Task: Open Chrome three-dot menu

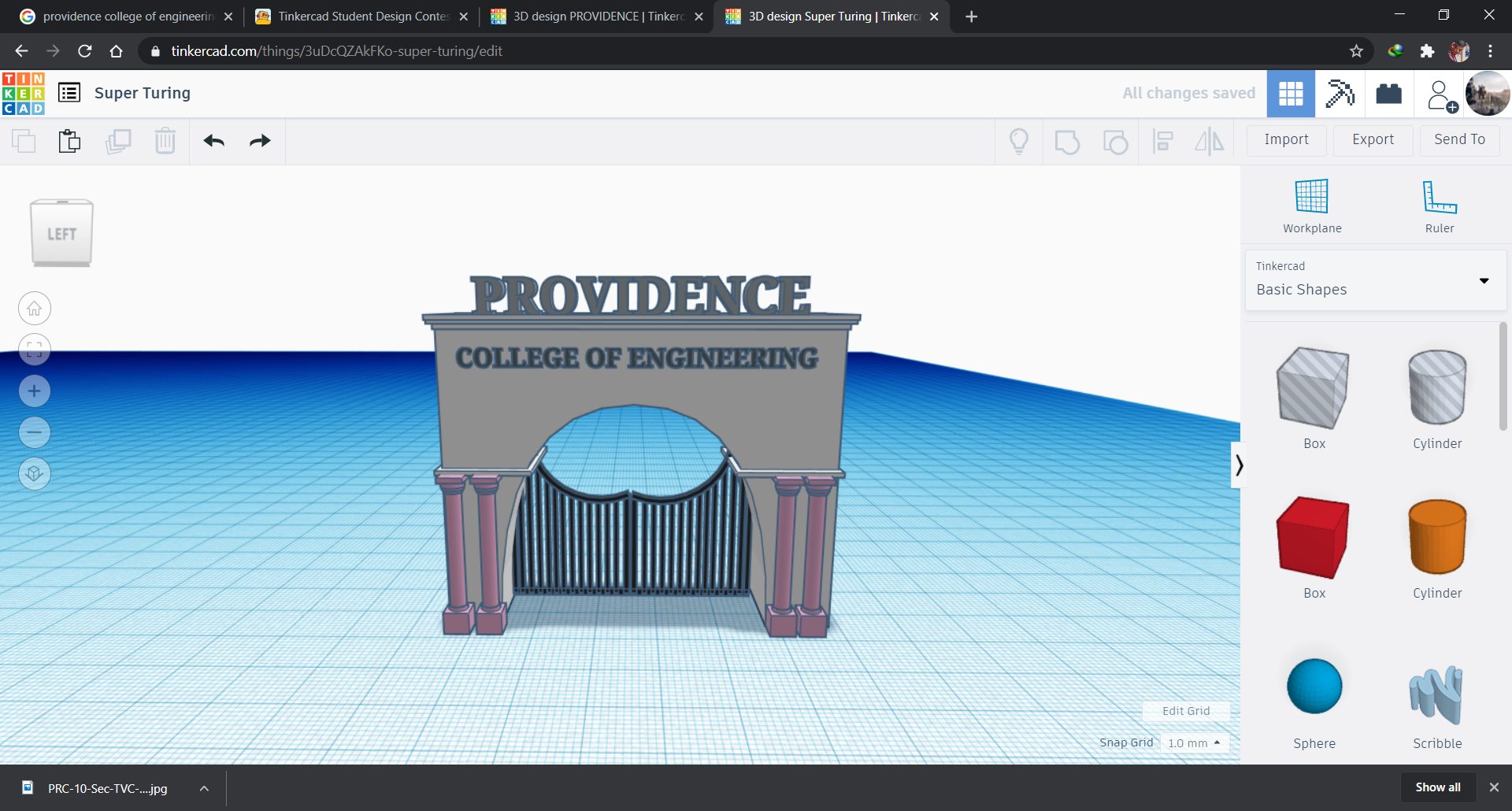Action: click(1490, 51)
